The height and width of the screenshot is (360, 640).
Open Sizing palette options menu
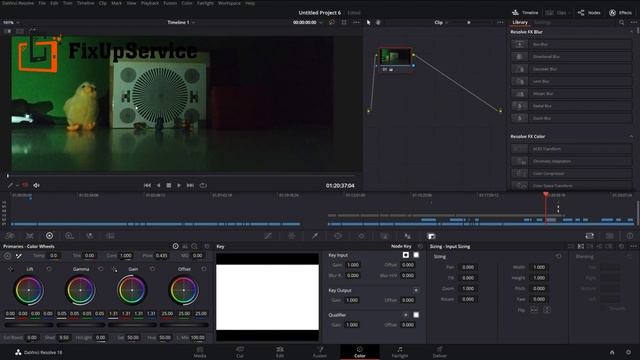point(633,246)
